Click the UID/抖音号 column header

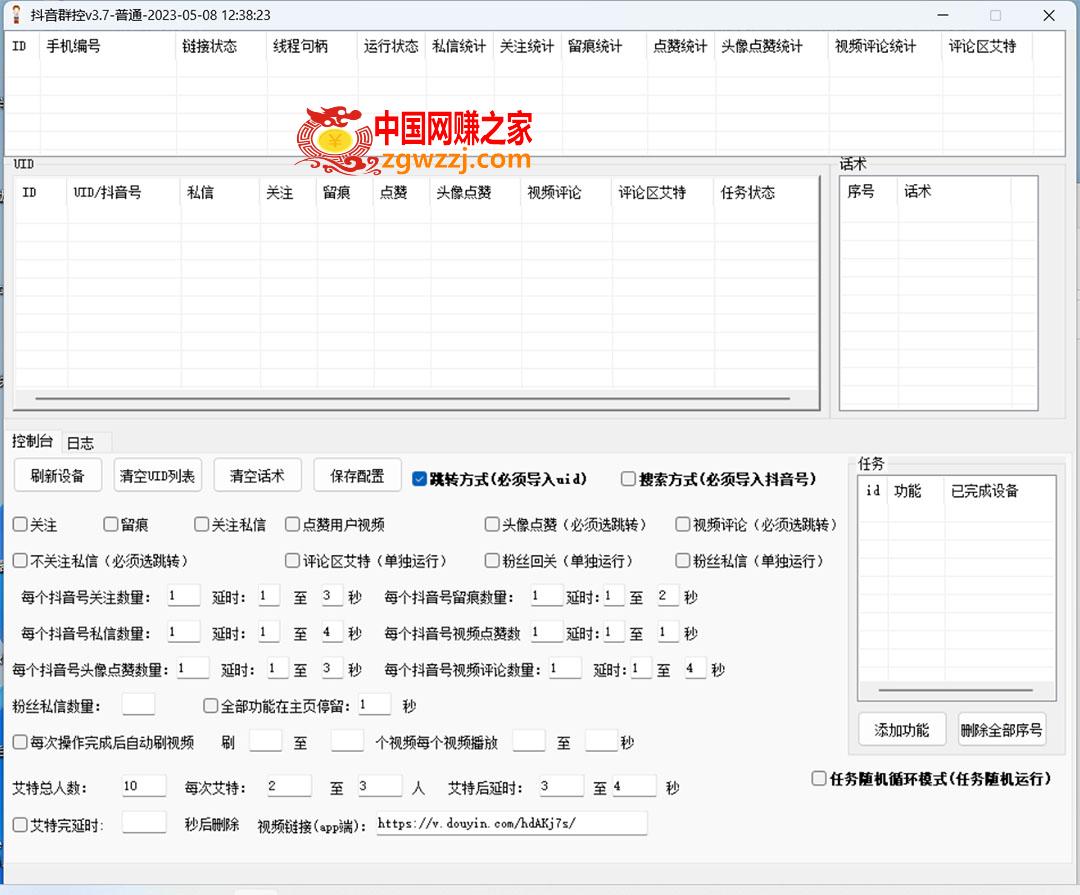click(124, 193)
